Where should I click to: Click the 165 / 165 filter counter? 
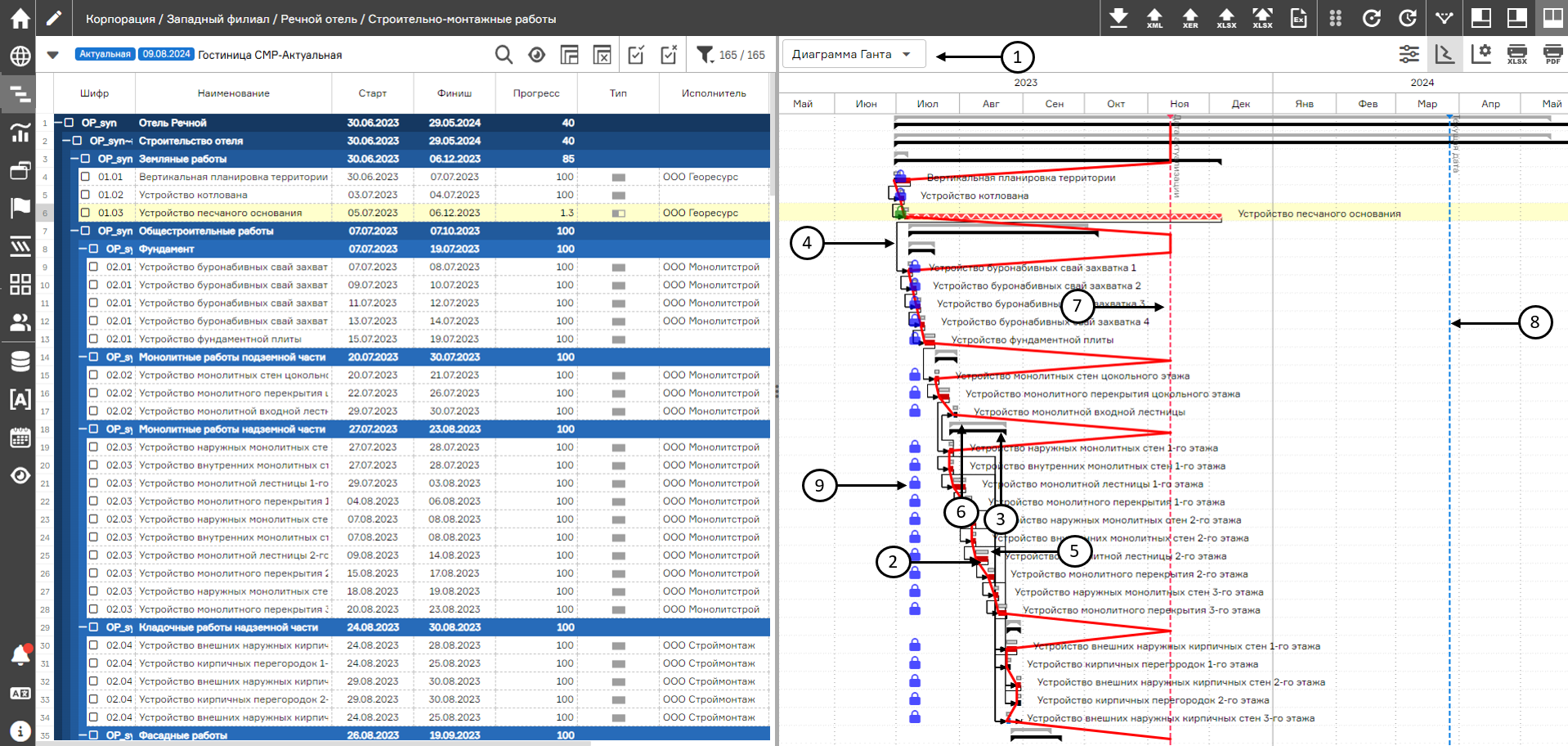pos(742,55)
